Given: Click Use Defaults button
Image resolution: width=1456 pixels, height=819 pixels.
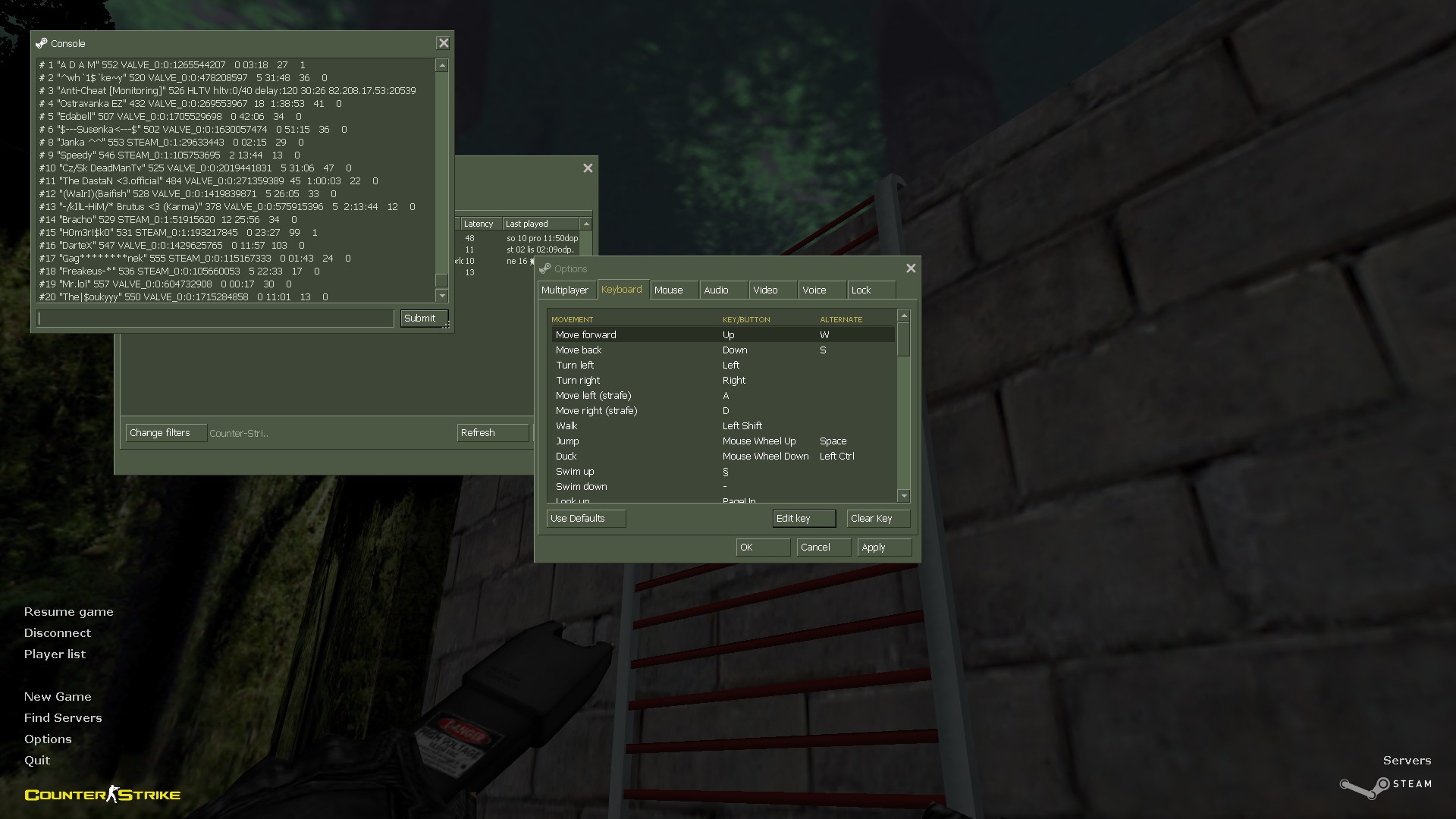Looking at the screenshot, I should pos(586,519).
